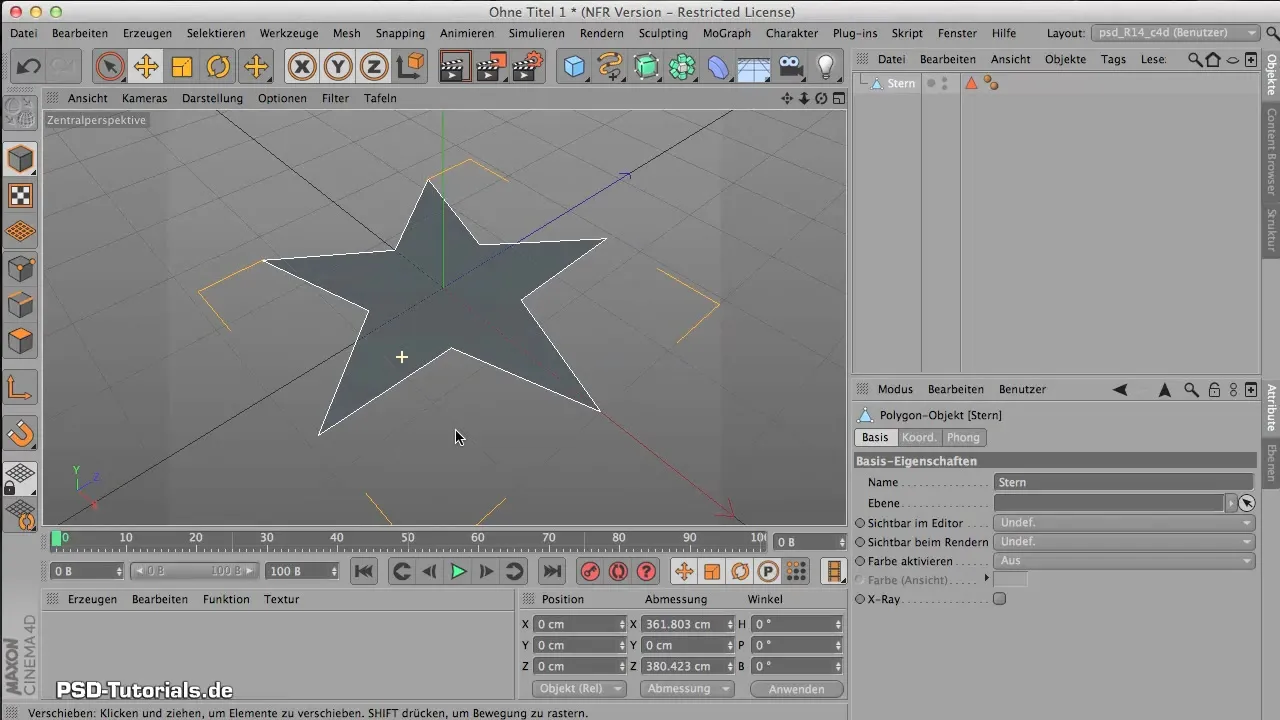Toggle autokeying button
Viewport: 1280px width, 720px height.
tap(618, 571)
